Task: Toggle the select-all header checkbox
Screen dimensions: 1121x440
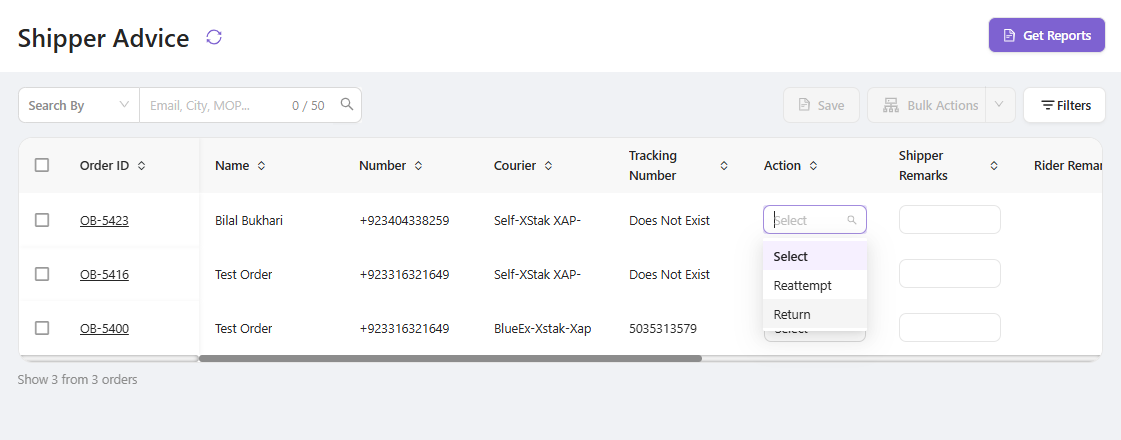Action: 42,165
